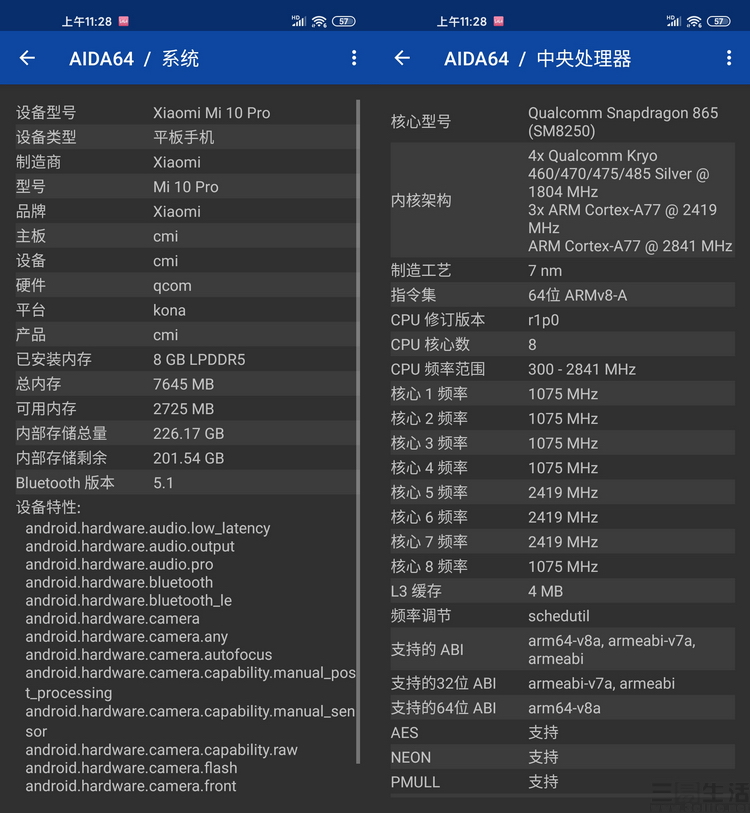Open the overflow menu on 中央处理器 screen
This screenshot has width=750, height=813.
coord(729,58)
